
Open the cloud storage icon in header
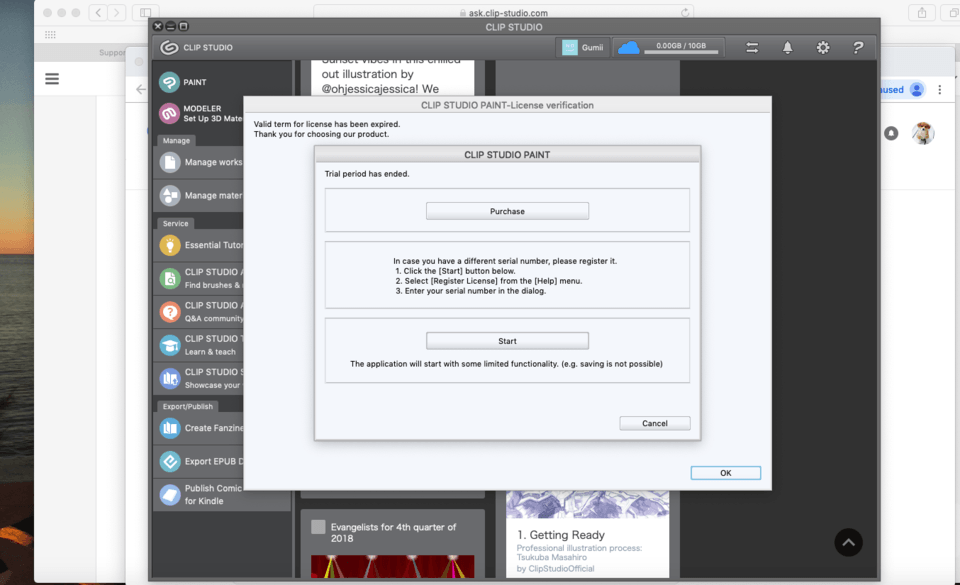pyautogui.click(x=628, y=47)
